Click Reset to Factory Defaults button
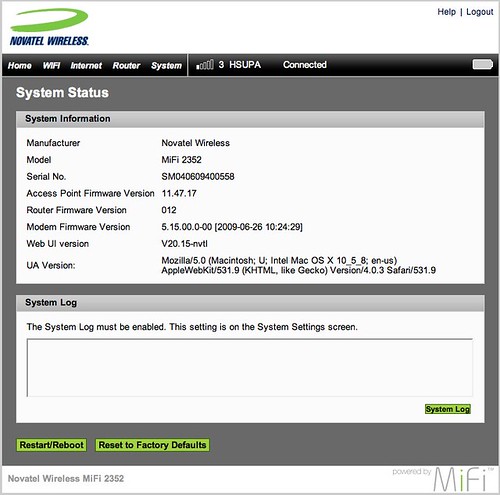Viewport: 500px width, 495px height. (x=152, y=445)
